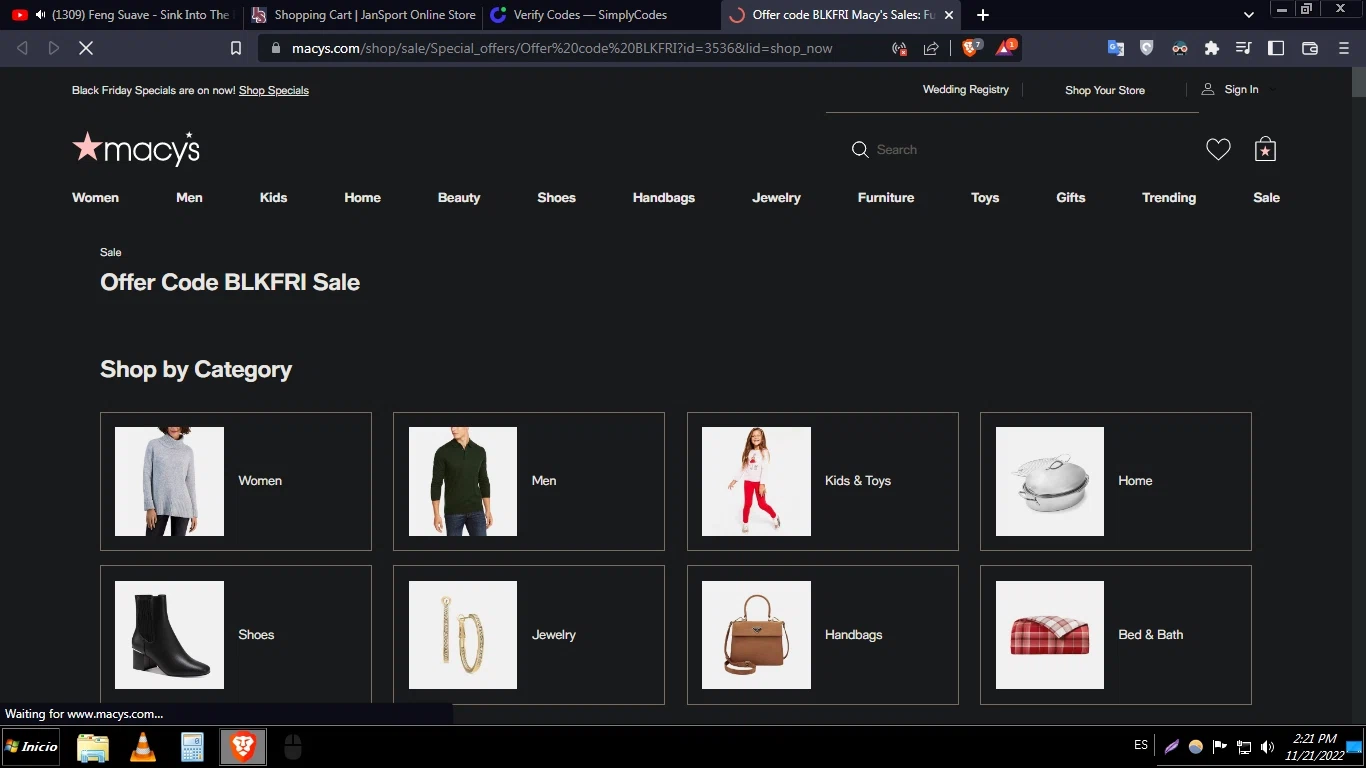The image size is (1366, 768).
Task: Open the Brave Shields lion icon
Action: click(x=971, y=47)
